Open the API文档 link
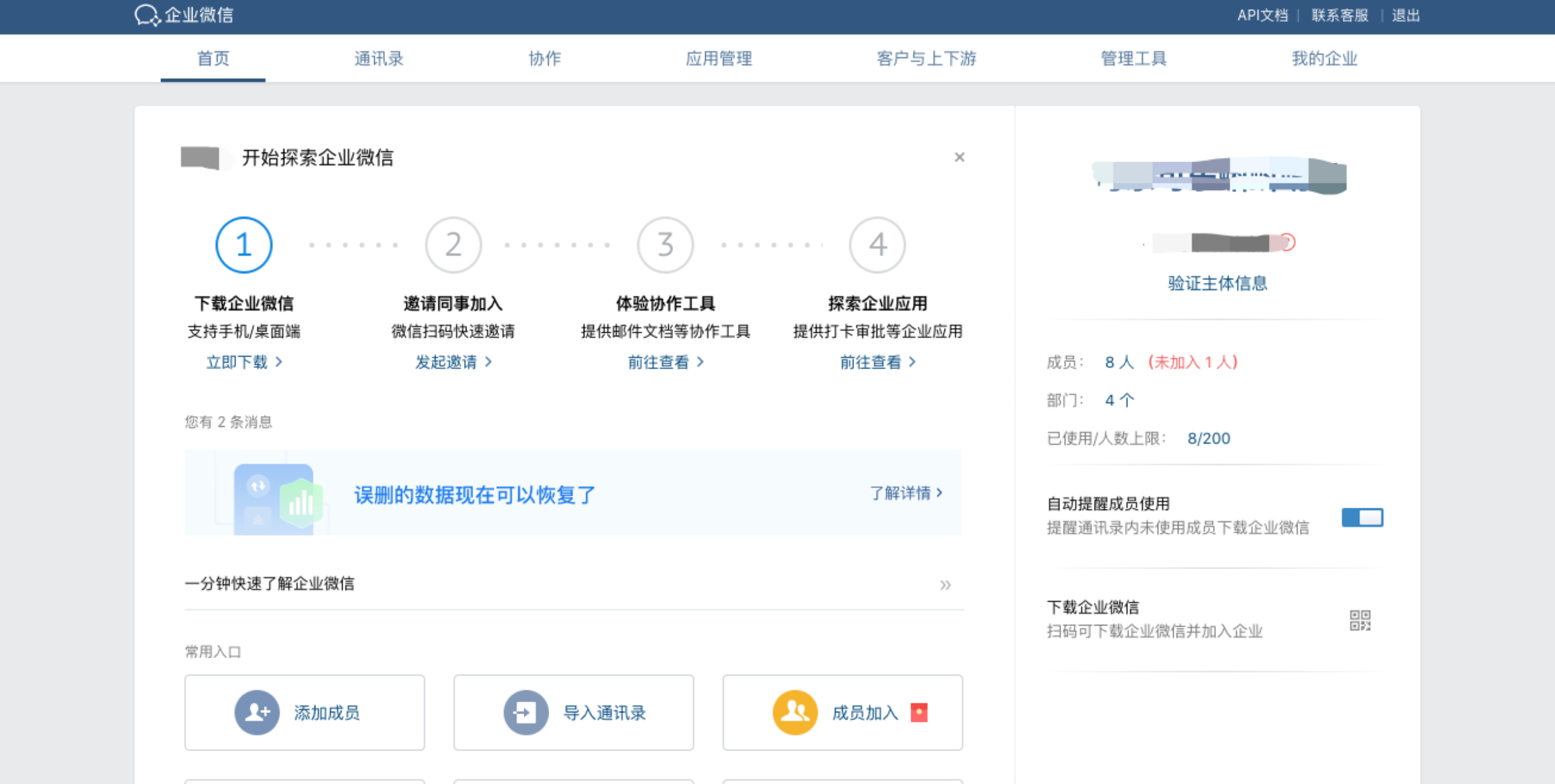 [x=1263, y=15]
